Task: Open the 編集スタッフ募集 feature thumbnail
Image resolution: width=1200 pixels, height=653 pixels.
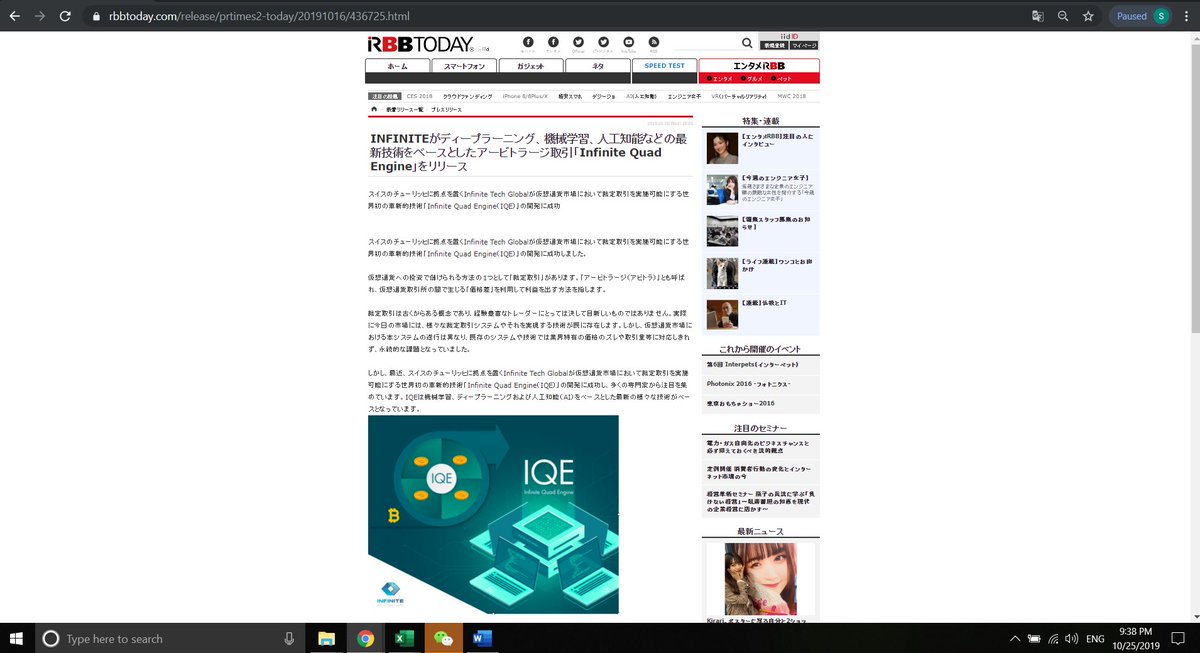Action: tap(722, 231)
